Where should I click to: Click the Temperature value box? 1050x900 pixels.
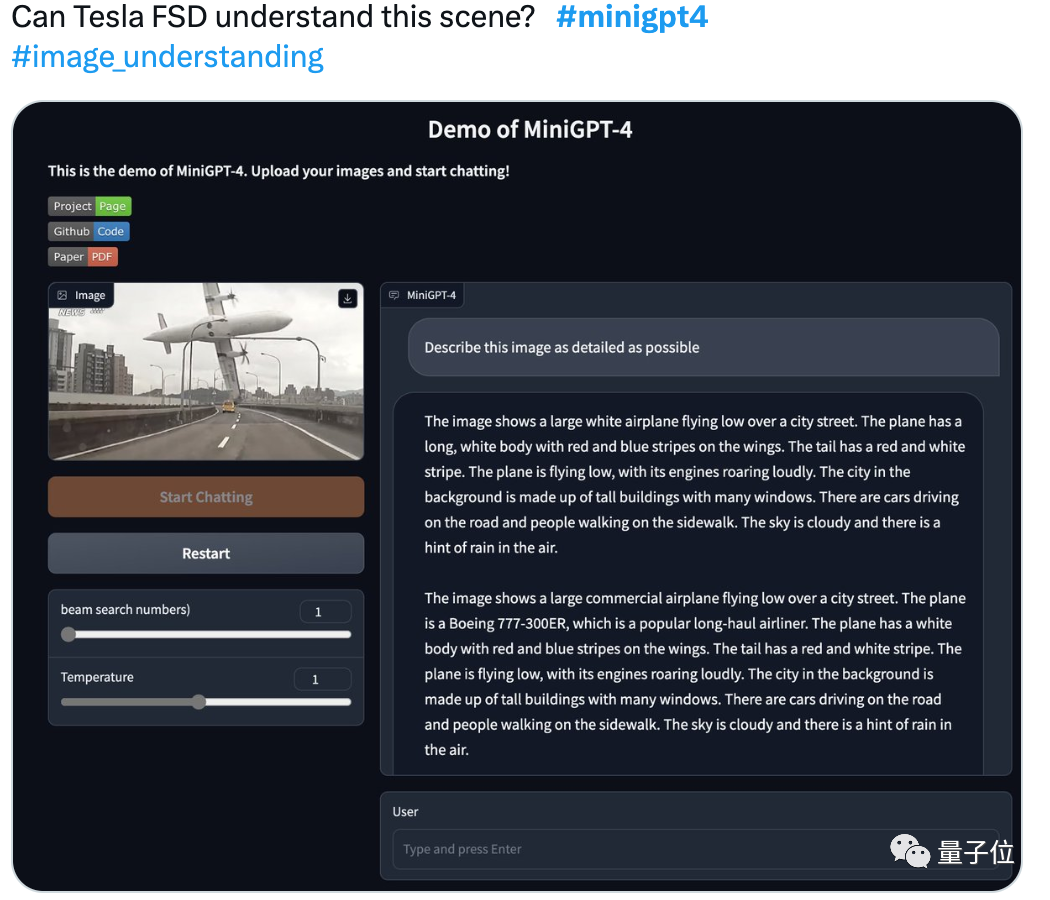coord(323,679)
